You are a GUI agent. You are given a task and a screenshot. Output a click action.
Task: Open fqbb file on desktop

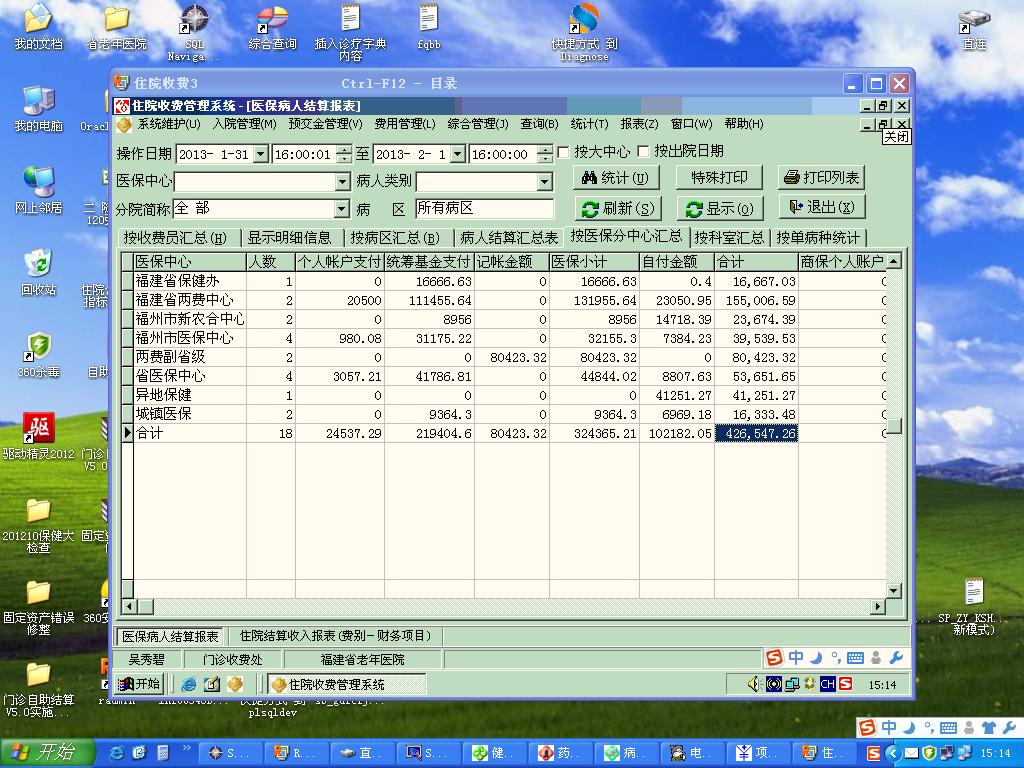[x=429, y=27]
